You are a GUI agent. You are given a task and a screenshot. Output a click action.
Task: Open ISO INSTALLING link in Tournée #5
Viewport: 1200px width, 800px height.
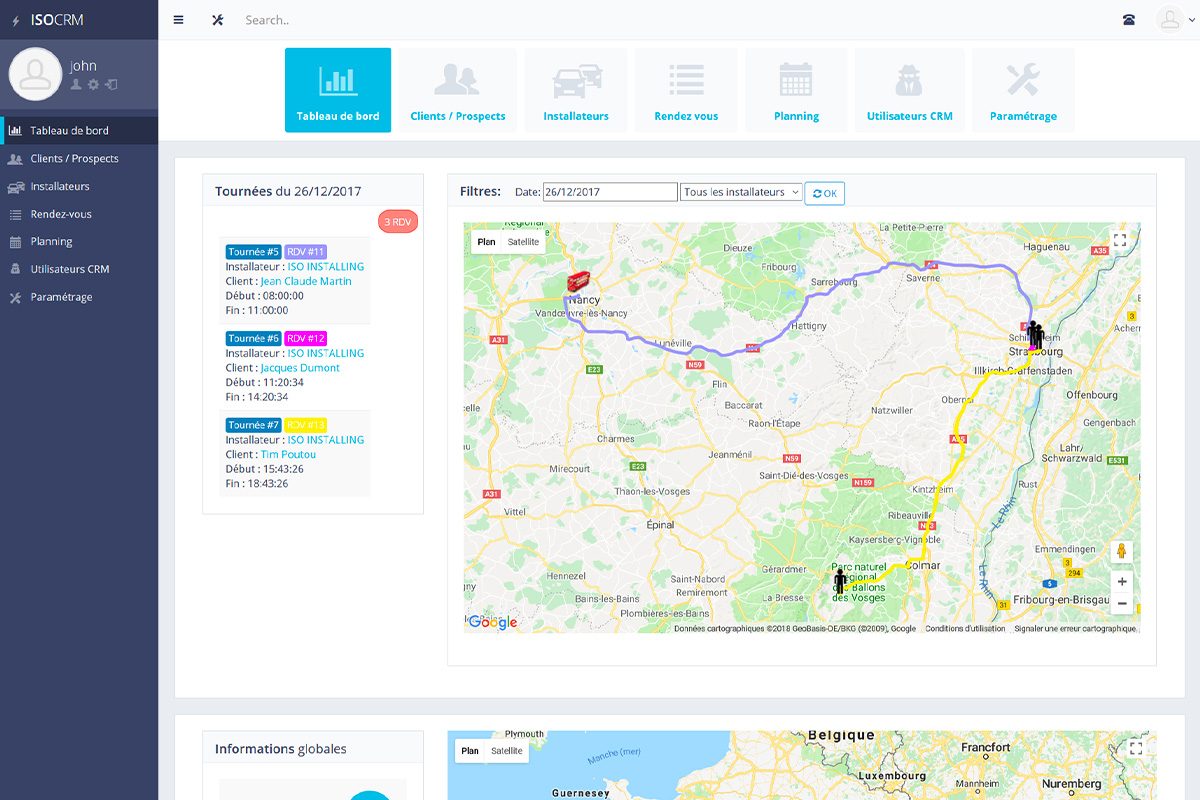[x=326, y=267]
